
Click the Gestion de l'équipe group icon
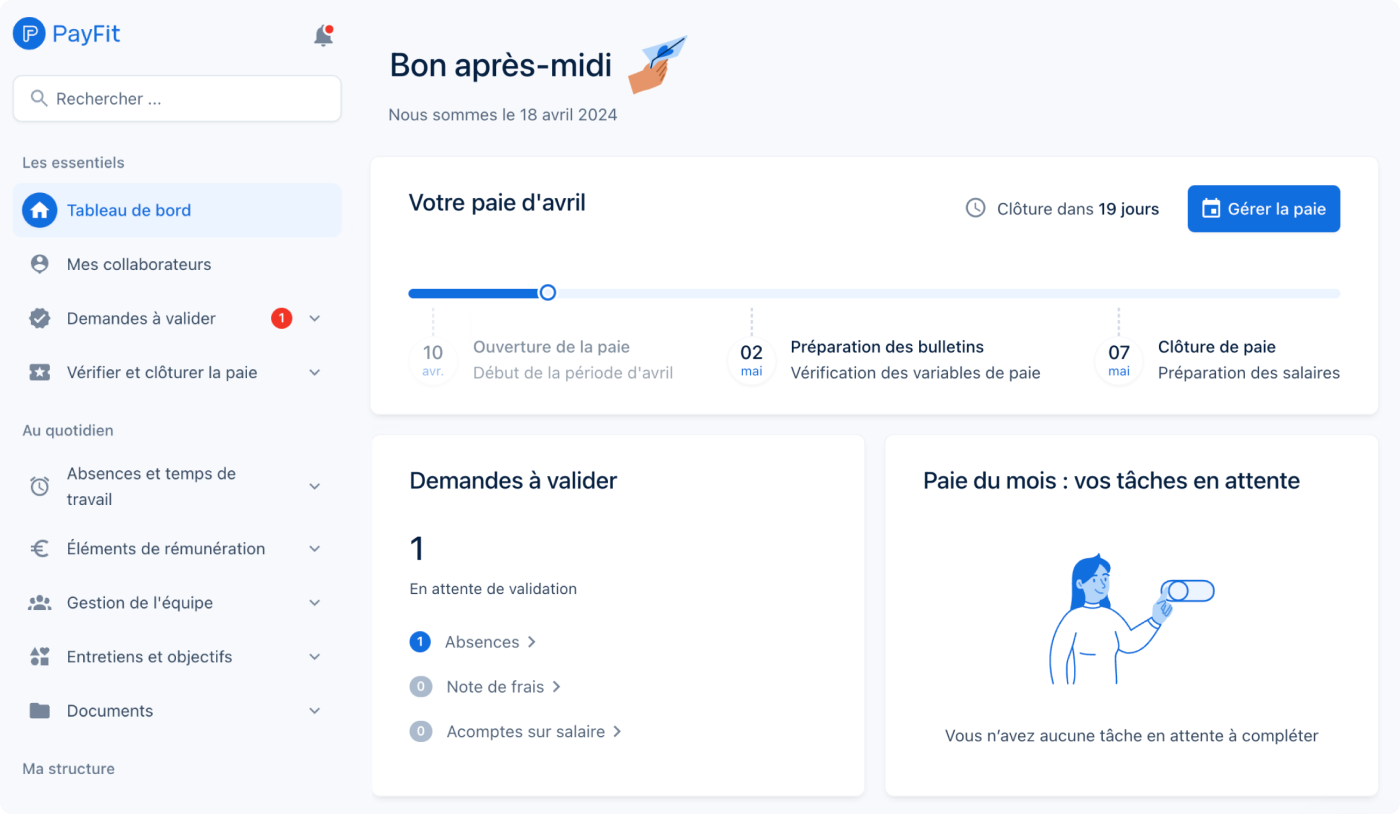pos(39,602)
